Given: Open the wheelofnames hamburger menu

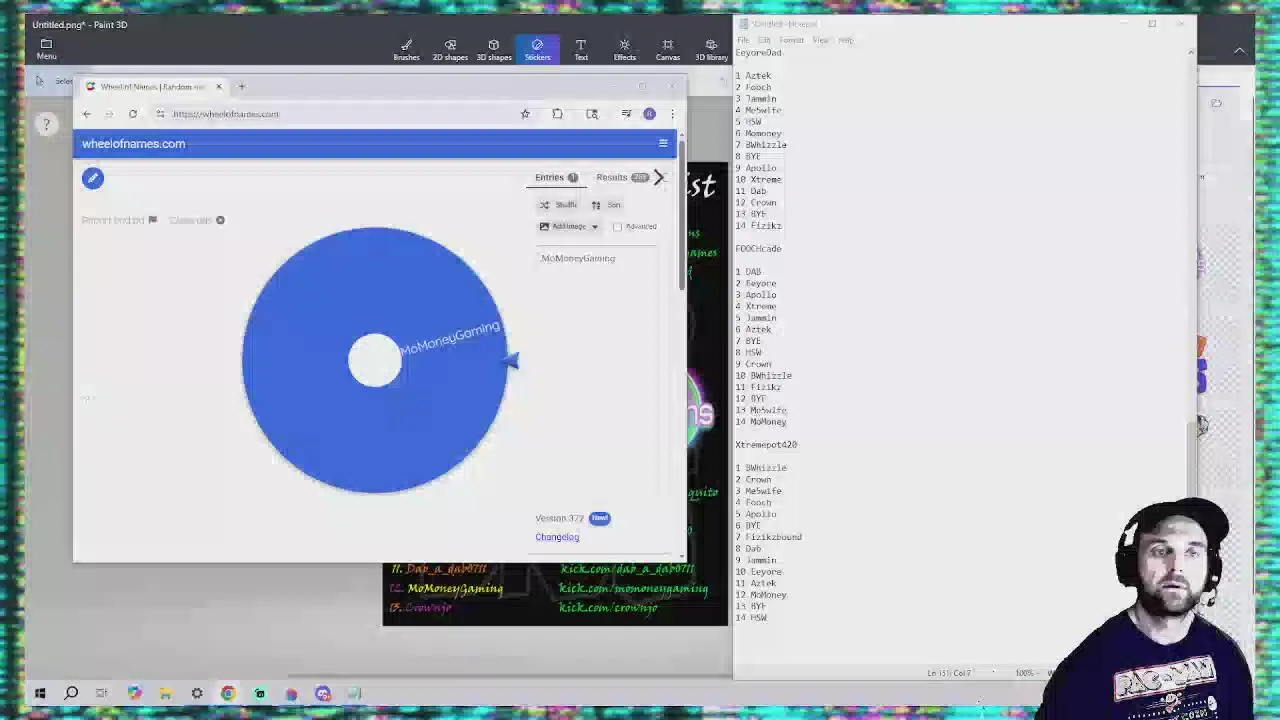Looking at the screenshot, I should click(x=663, y=143).
